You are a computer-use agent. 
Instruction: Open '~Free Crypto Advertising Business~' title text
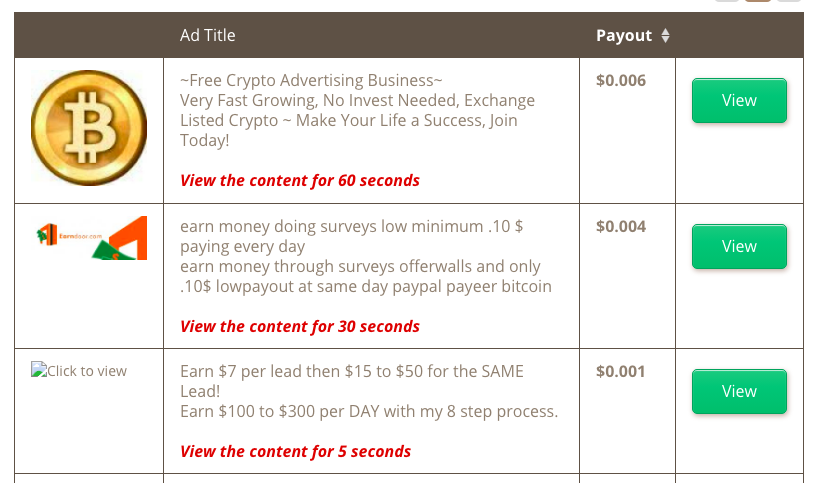(x=311, y=80)
